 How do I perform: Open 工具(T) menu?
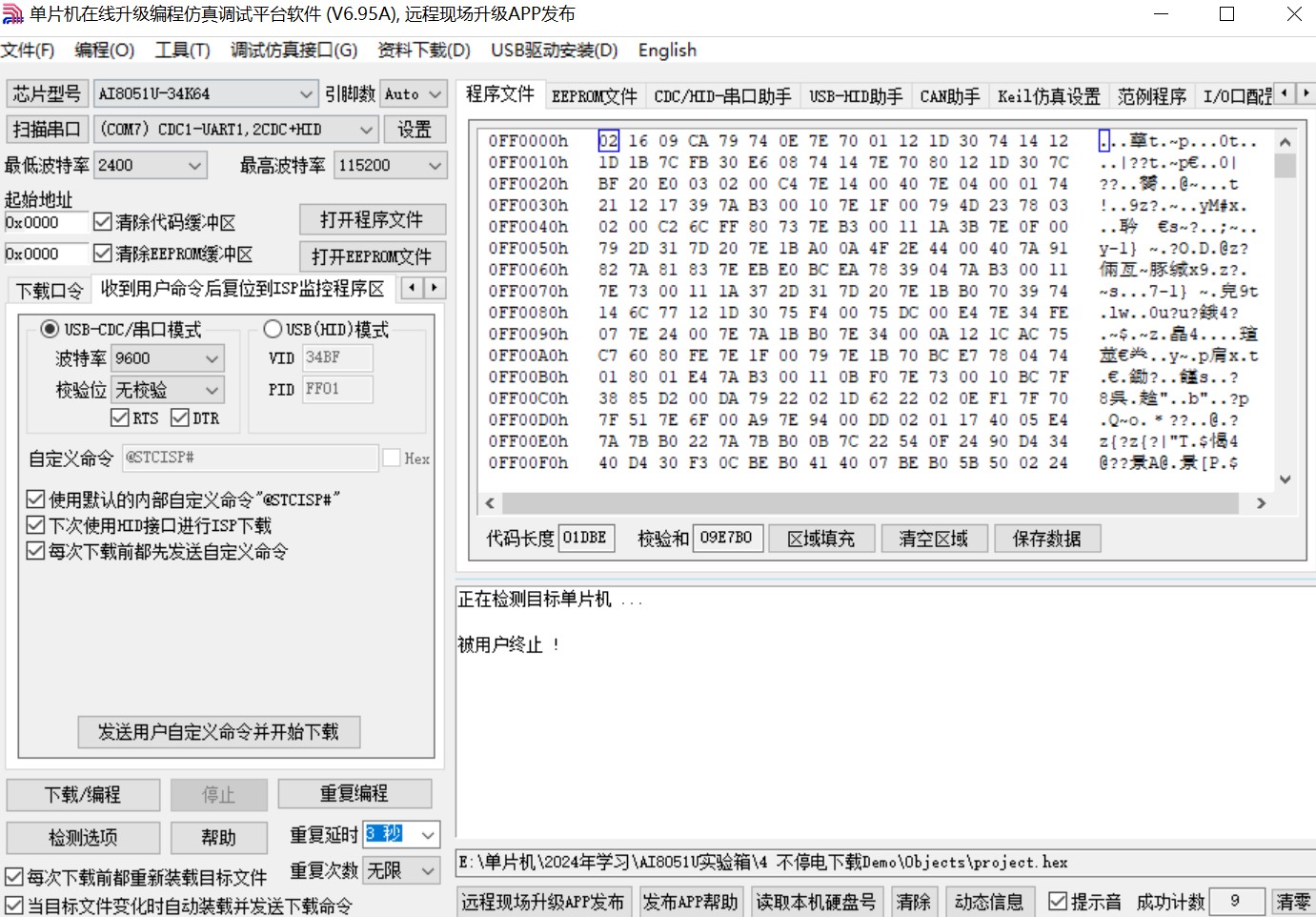tap(182, 51)
